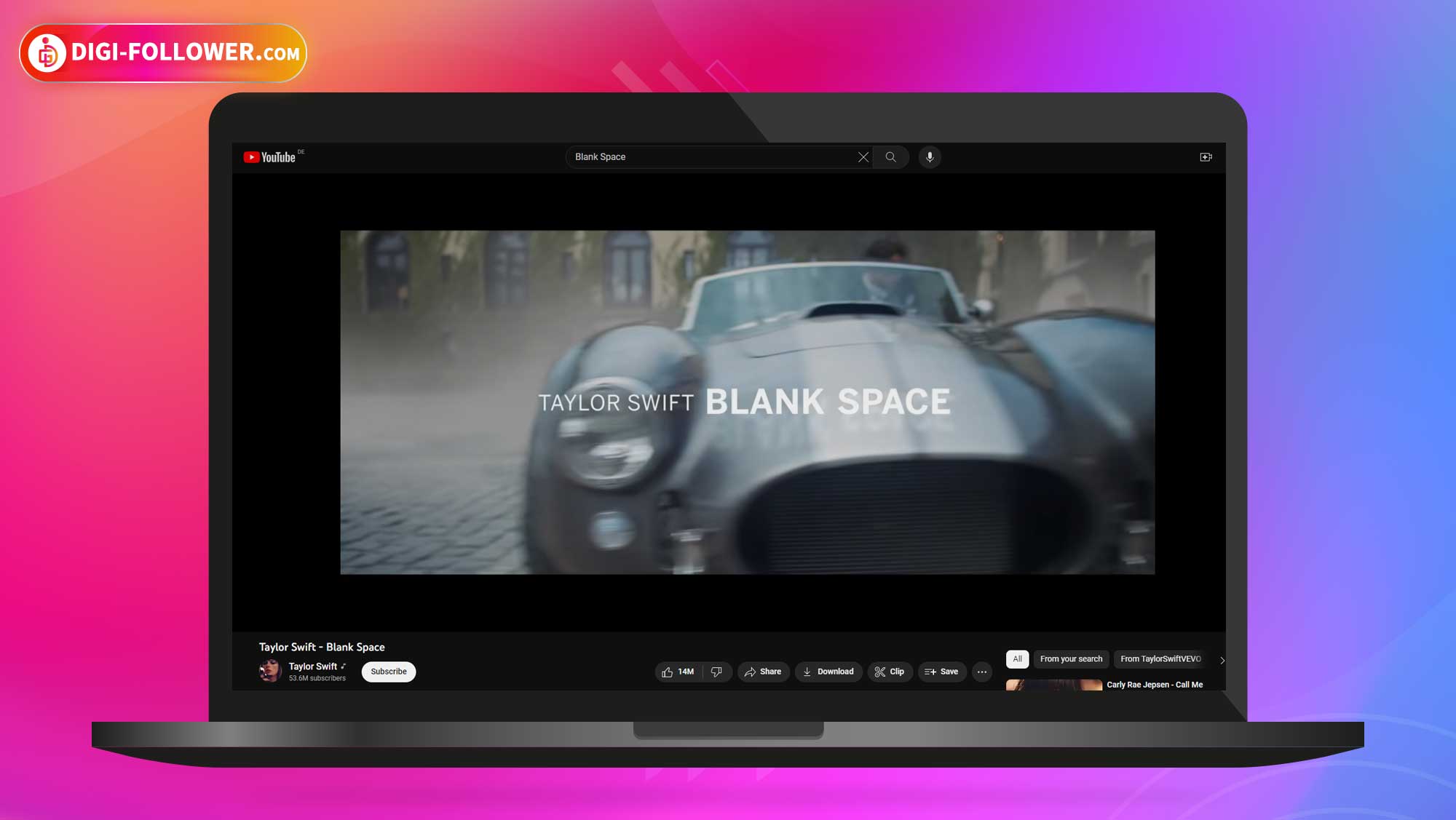
Task: Clear the 'Blank Space' search query
Action: (862, 157)
